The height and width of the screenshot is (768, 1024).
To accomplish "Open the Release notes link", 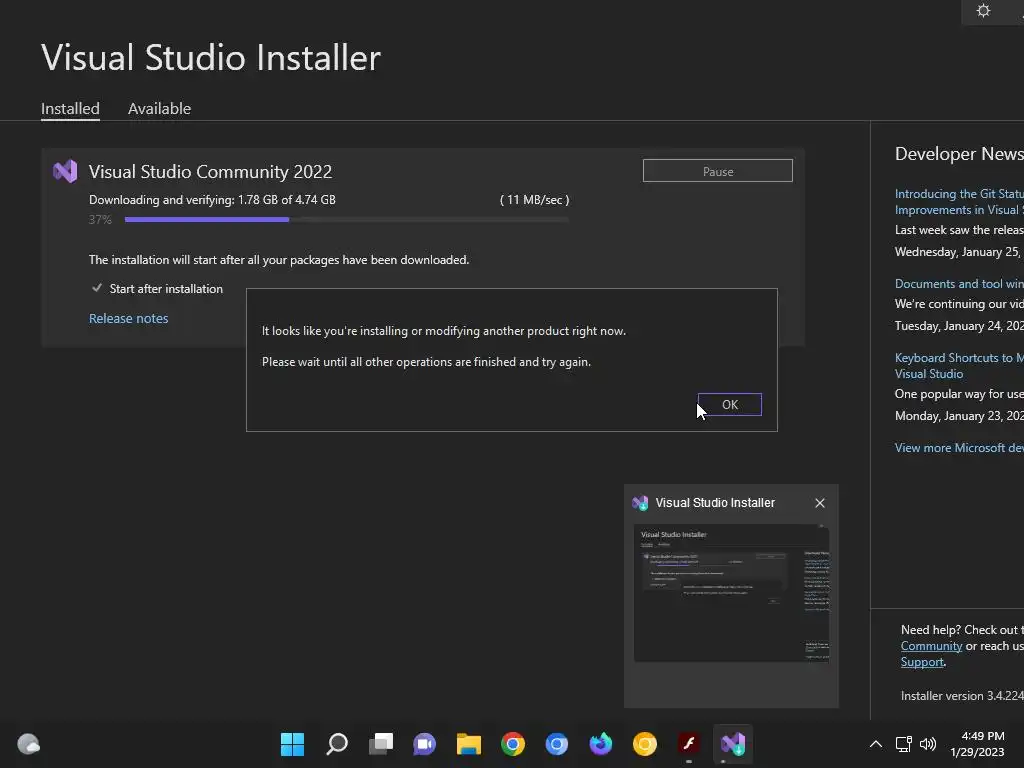I will (129, 318).
